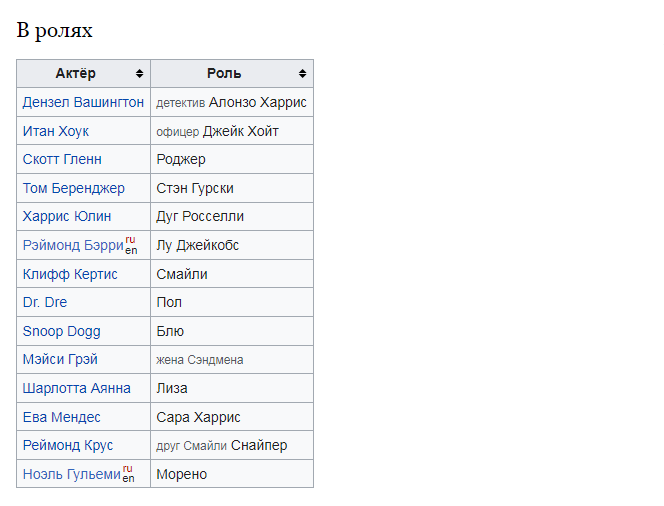Follow the Dr. Dre link
The height and width of the screenshot is (506, 664).
(x=45, y=302)
